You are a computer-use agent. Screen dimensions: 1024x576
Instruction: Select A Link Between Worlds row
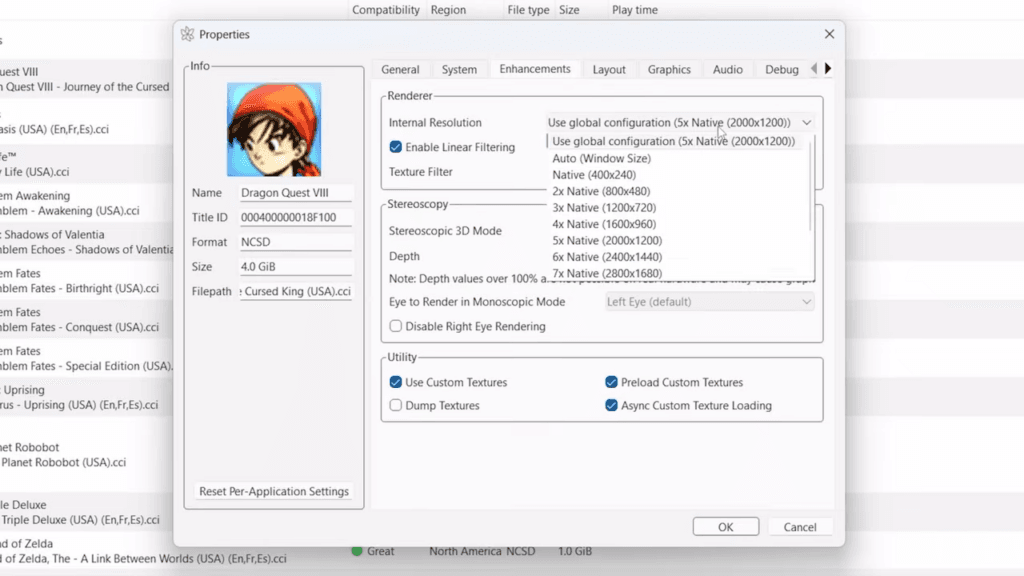143,558
